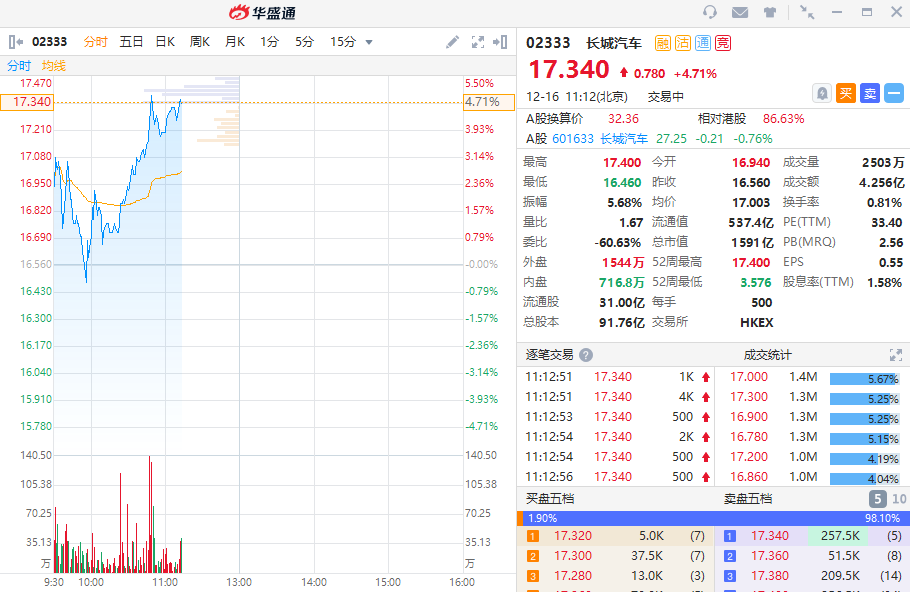Click the stock code 02333 in chart header

pyautogui.click(x=50, y=42)
